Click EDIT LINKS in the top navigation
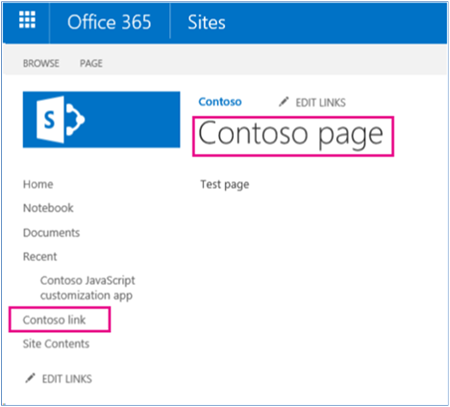 coord(320,102)
